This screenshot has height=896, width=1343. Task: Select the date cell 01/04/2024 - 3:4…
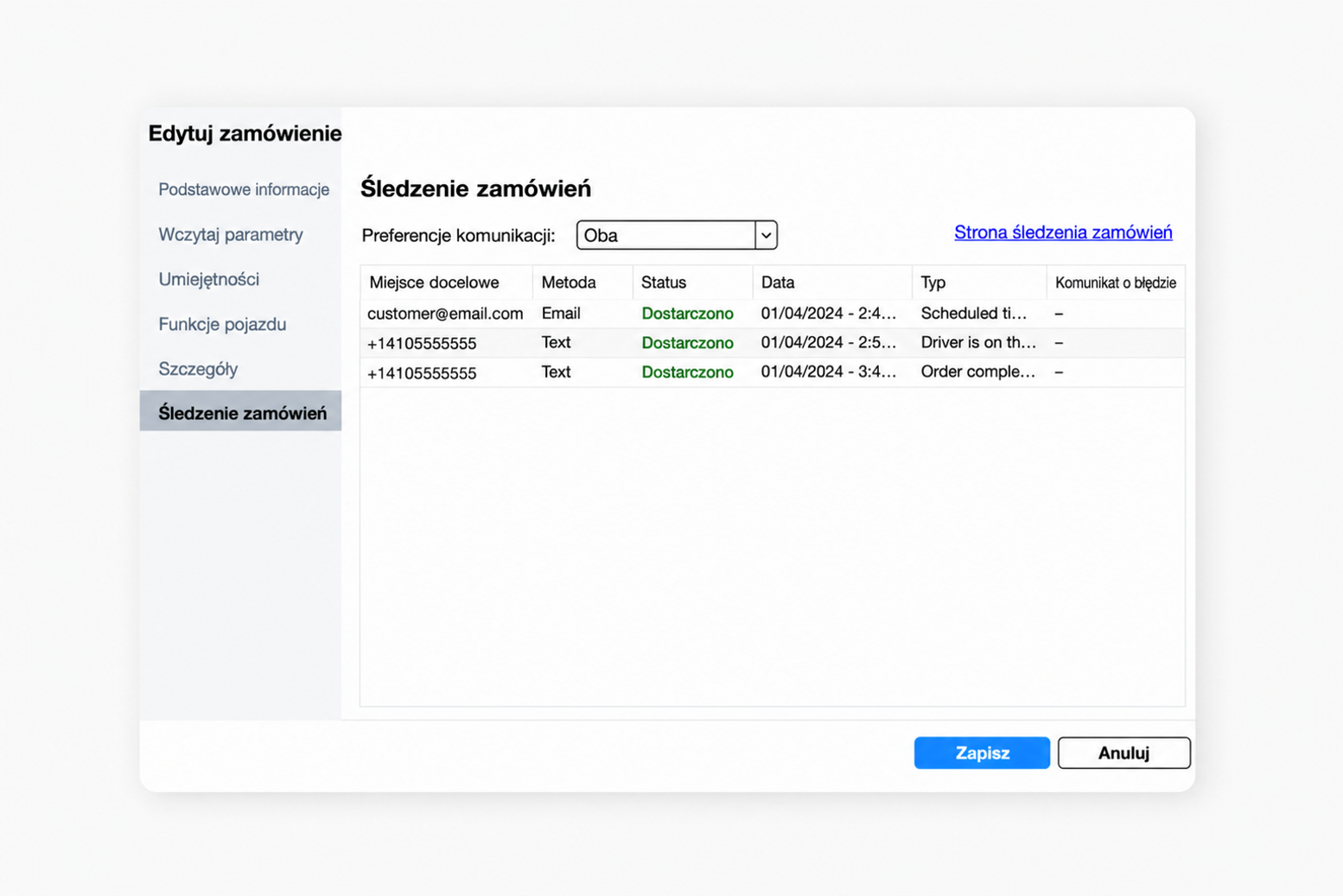pyautogui.click(x=829, y=372)
